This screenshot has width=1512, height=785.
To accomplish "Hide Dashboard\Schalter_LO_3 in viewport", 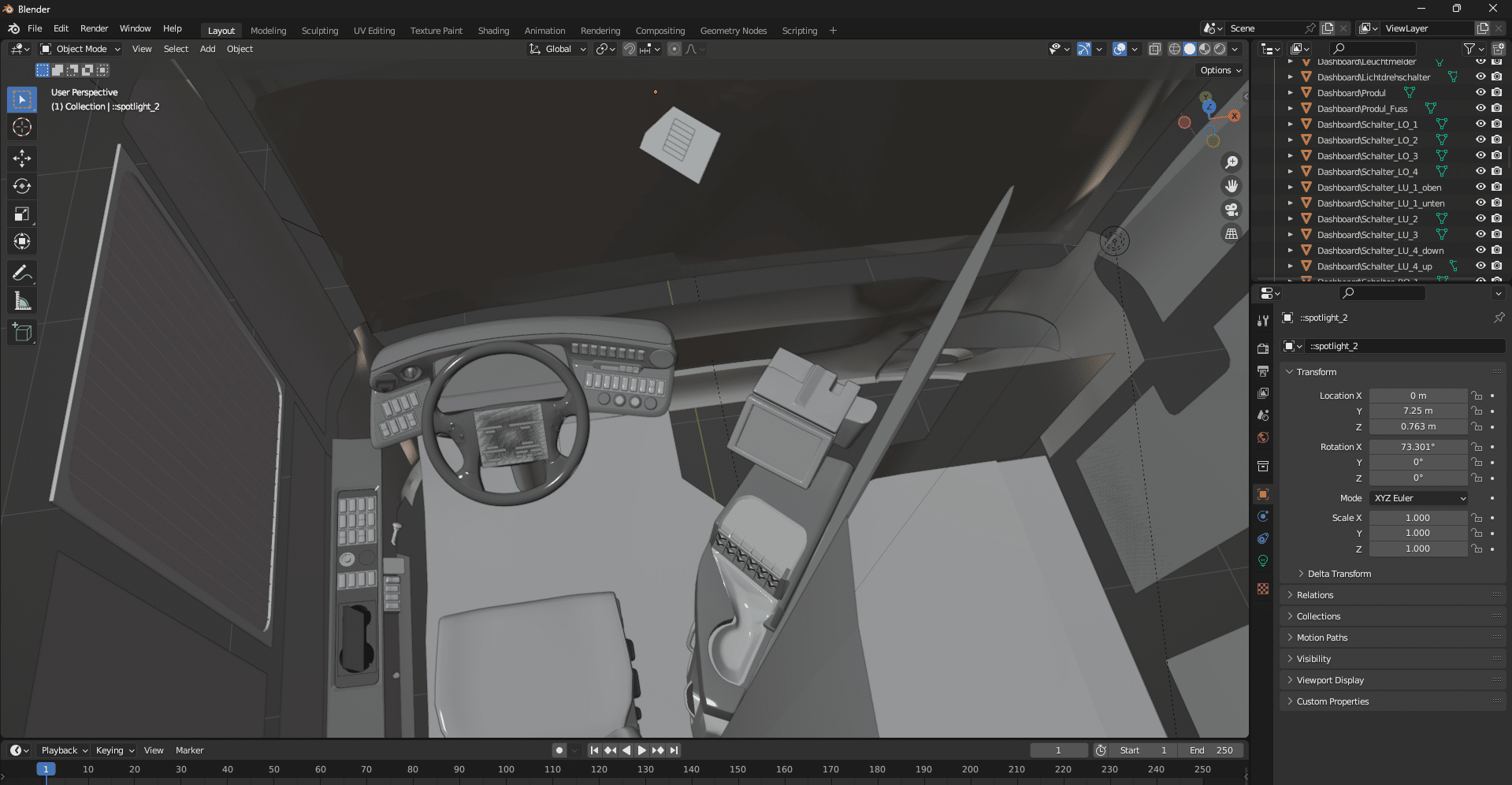I will coord(1480,156).
